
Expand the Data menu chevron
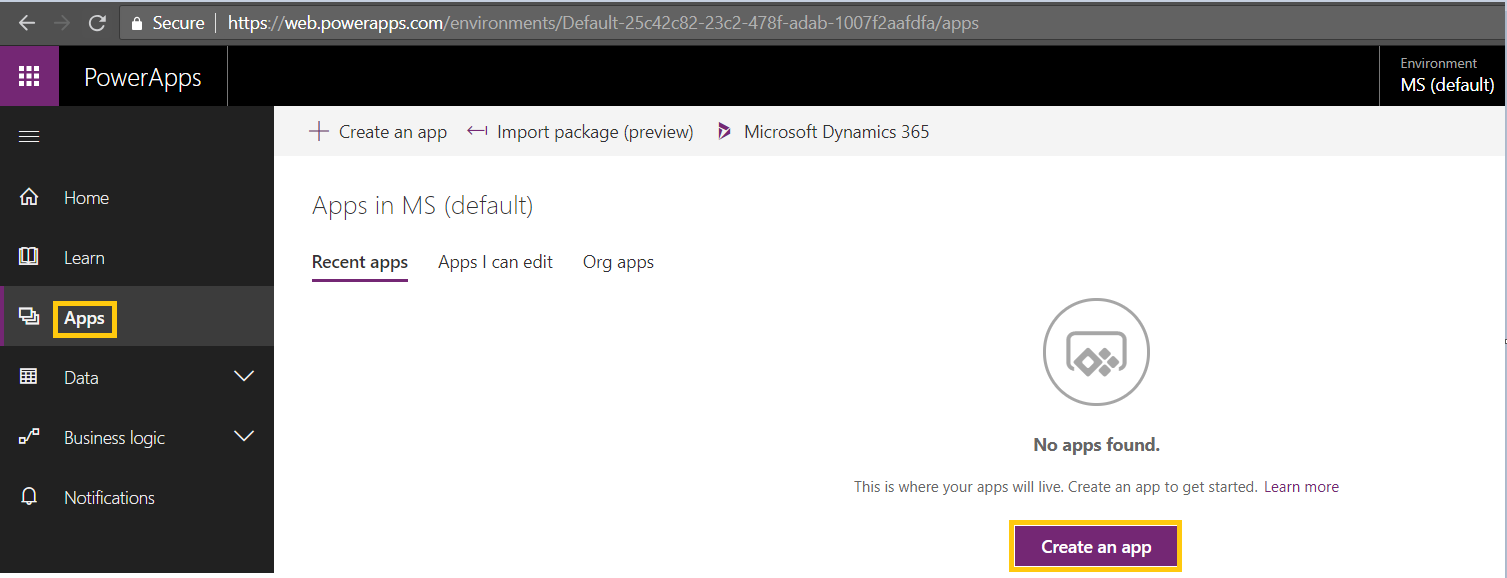click(244, 376)
